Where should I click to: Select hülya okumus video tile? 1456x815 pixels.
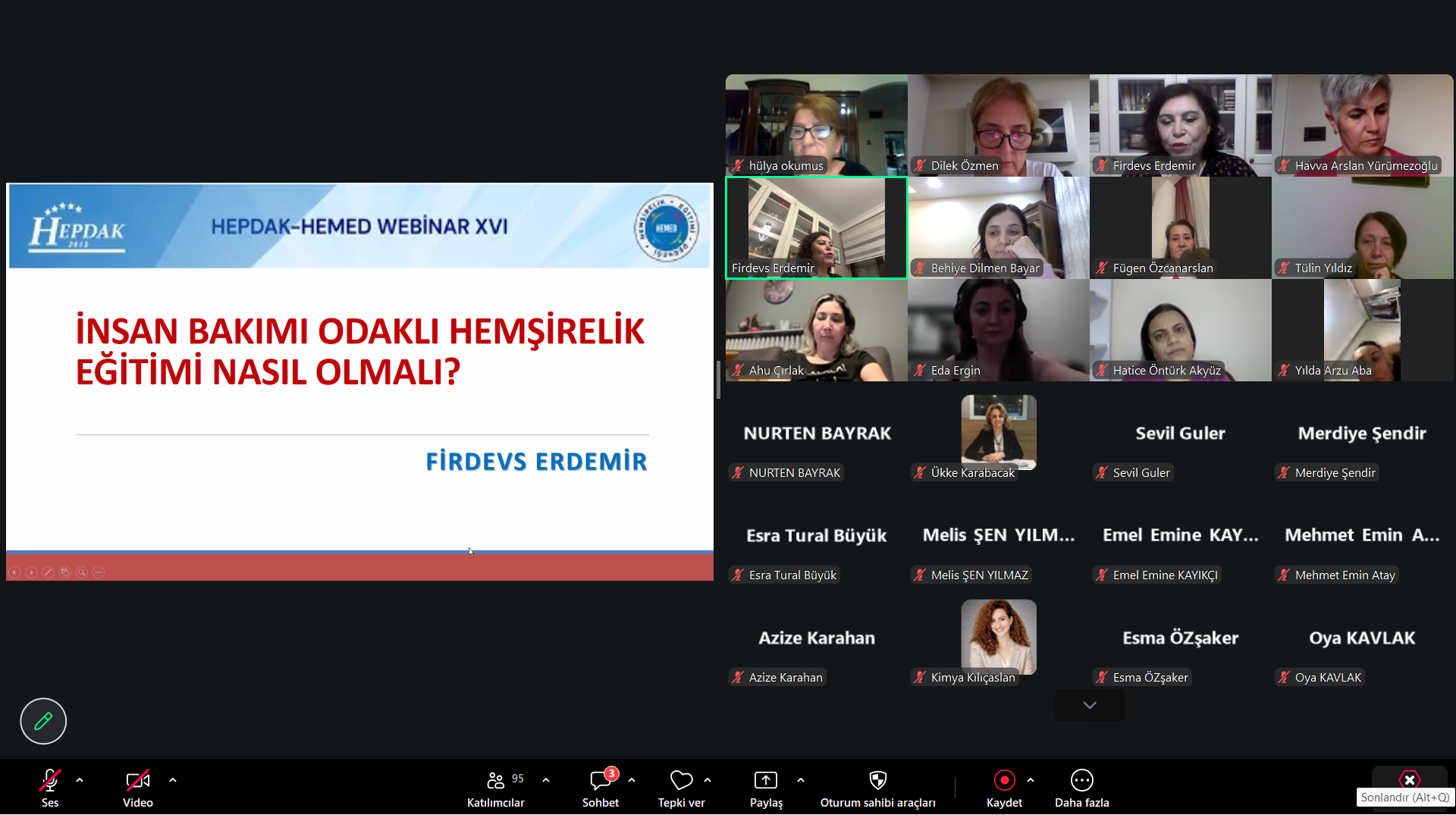(817, 125)
